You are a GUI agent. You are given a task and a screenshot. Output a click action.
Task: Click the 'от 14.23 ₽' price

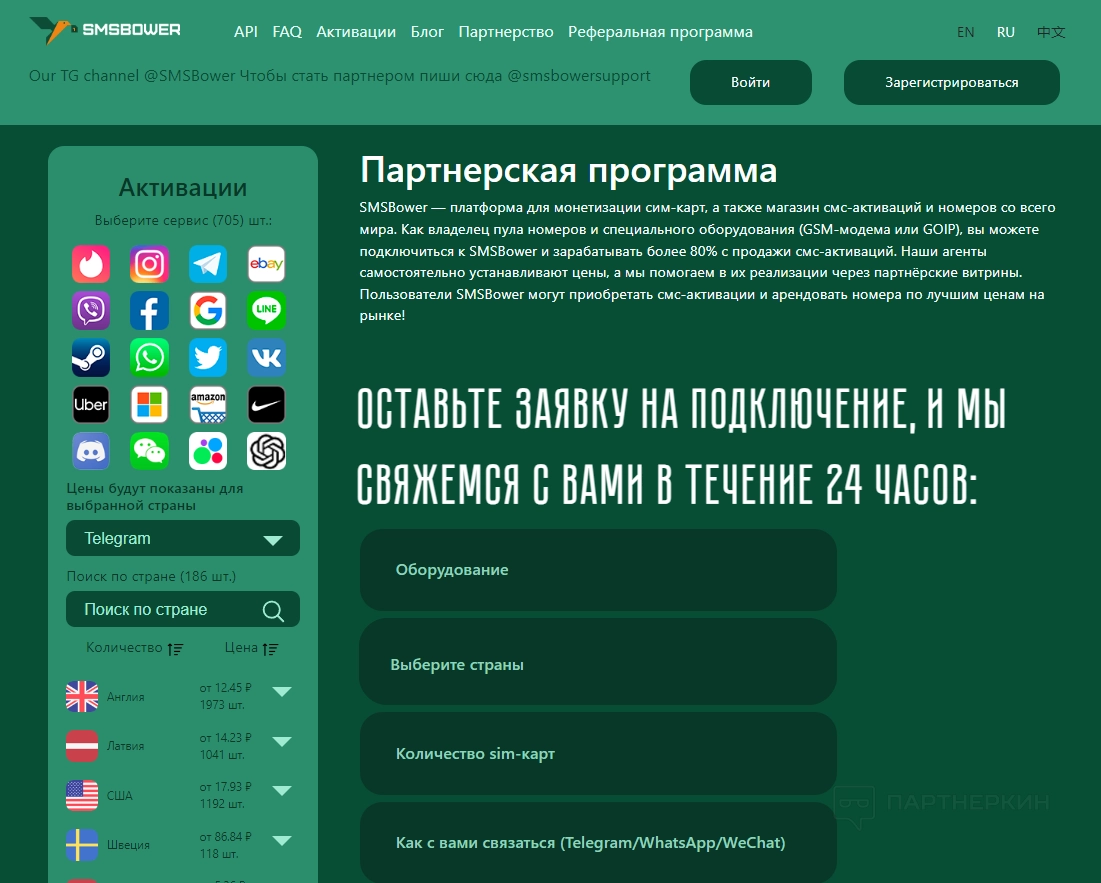(225, 738)
